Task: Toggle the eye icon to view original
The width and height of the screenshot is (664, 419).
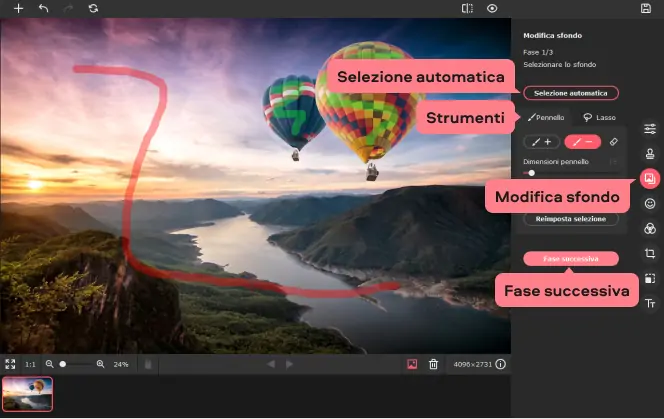Action: point(492,8)
